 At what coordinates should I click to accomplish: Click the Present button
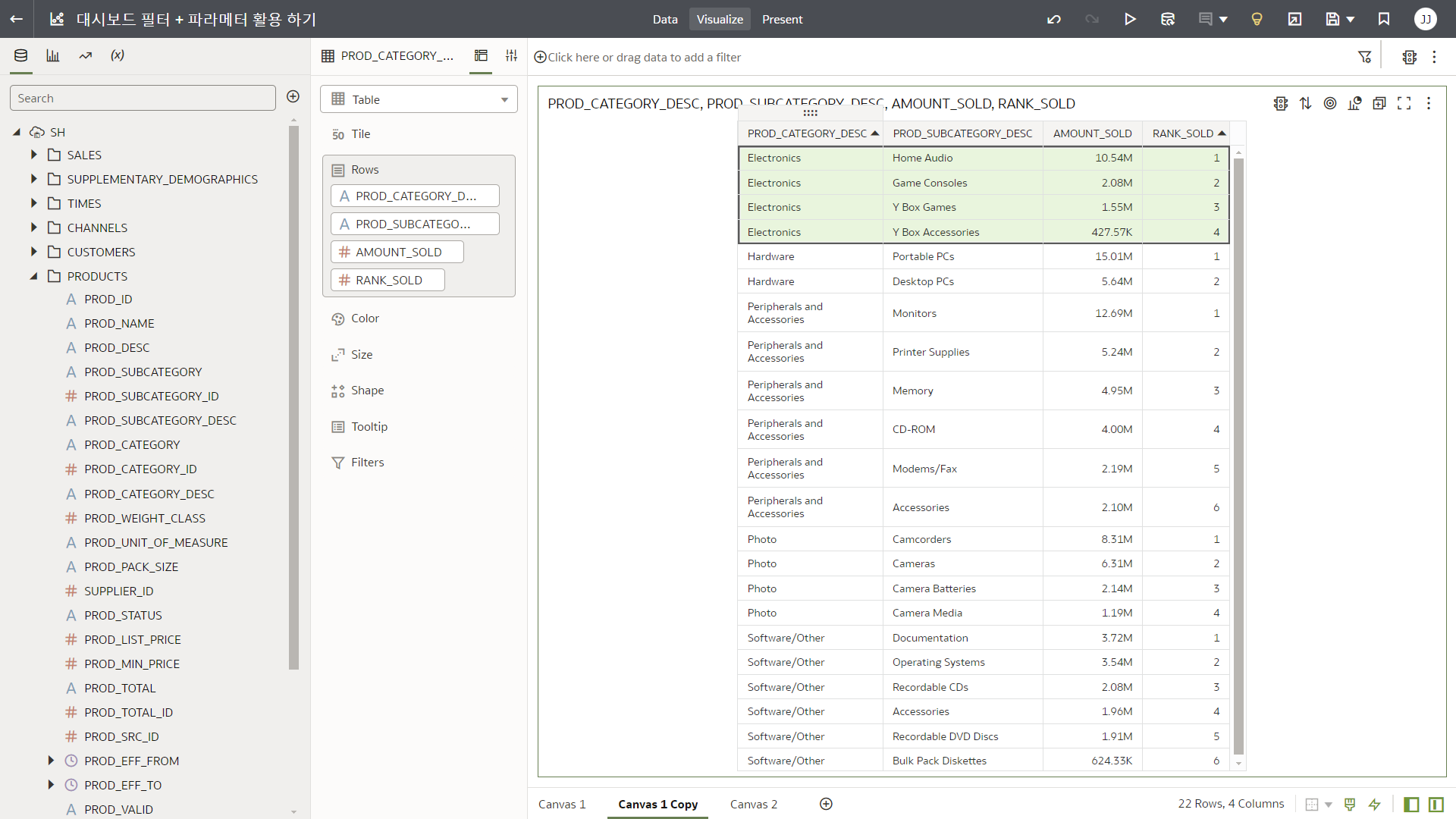point(782,19)
